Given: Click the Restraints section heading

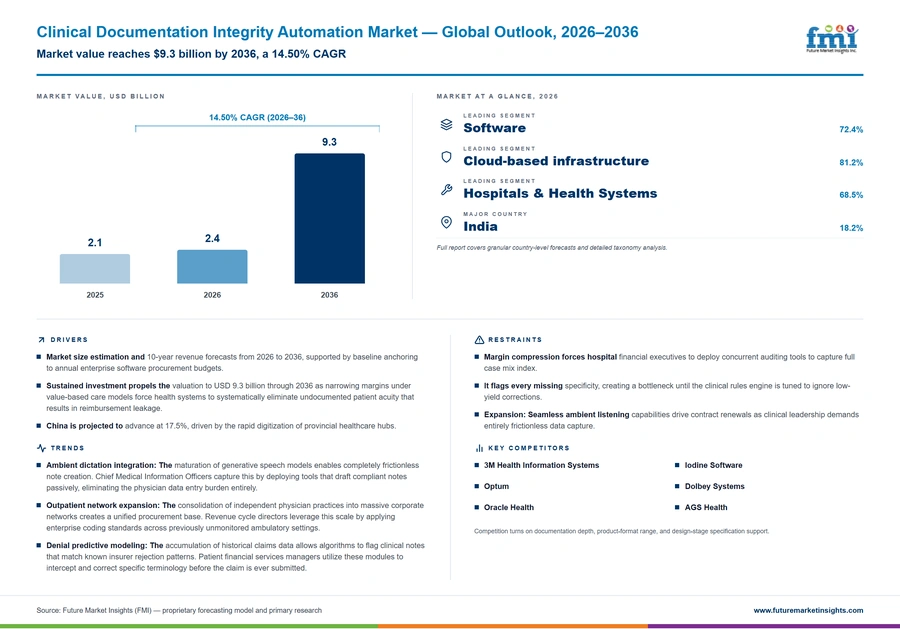Looking at the screenshot, I should tap(515, 340).
